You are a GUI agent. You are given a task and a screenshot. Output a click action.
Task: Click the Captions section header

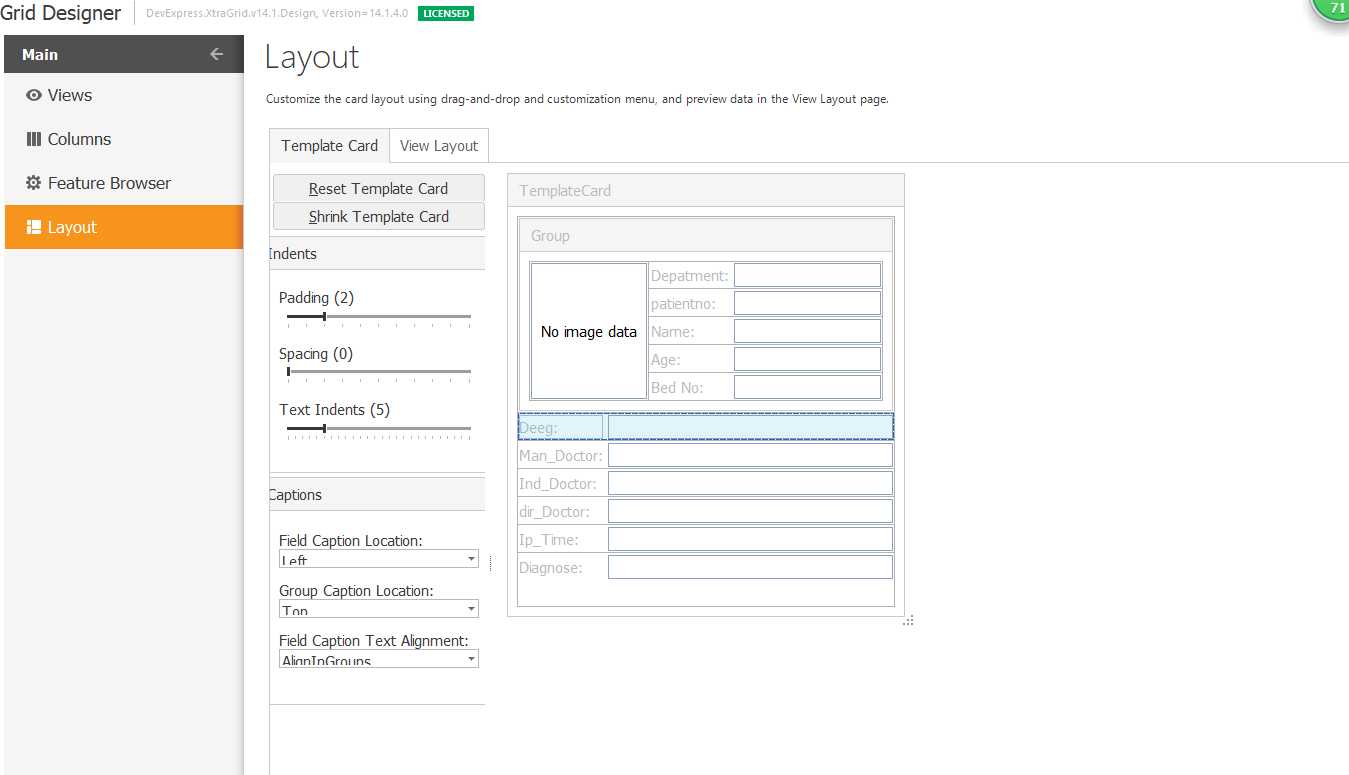377,495
